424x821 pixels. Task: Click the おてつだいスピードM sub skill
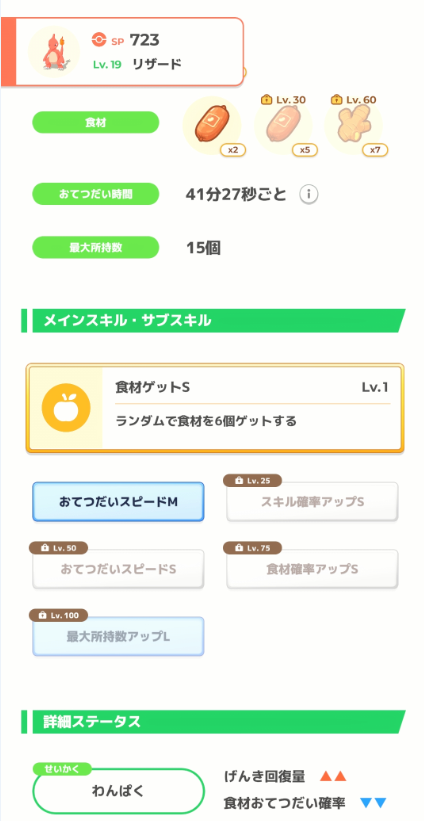point(118,502)
